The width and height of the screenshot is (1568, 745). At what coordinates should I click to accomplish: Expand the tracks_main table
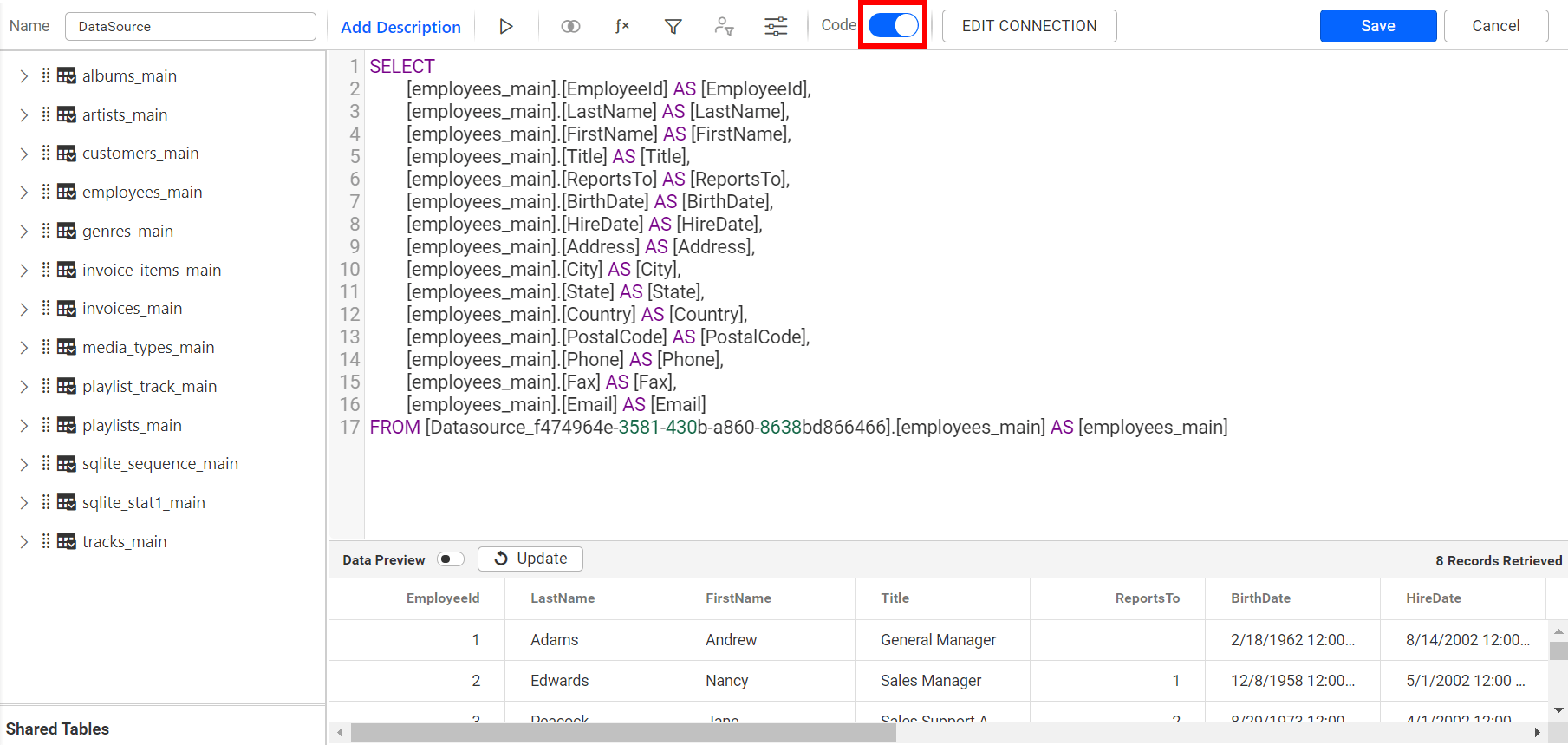coord(24,542)
